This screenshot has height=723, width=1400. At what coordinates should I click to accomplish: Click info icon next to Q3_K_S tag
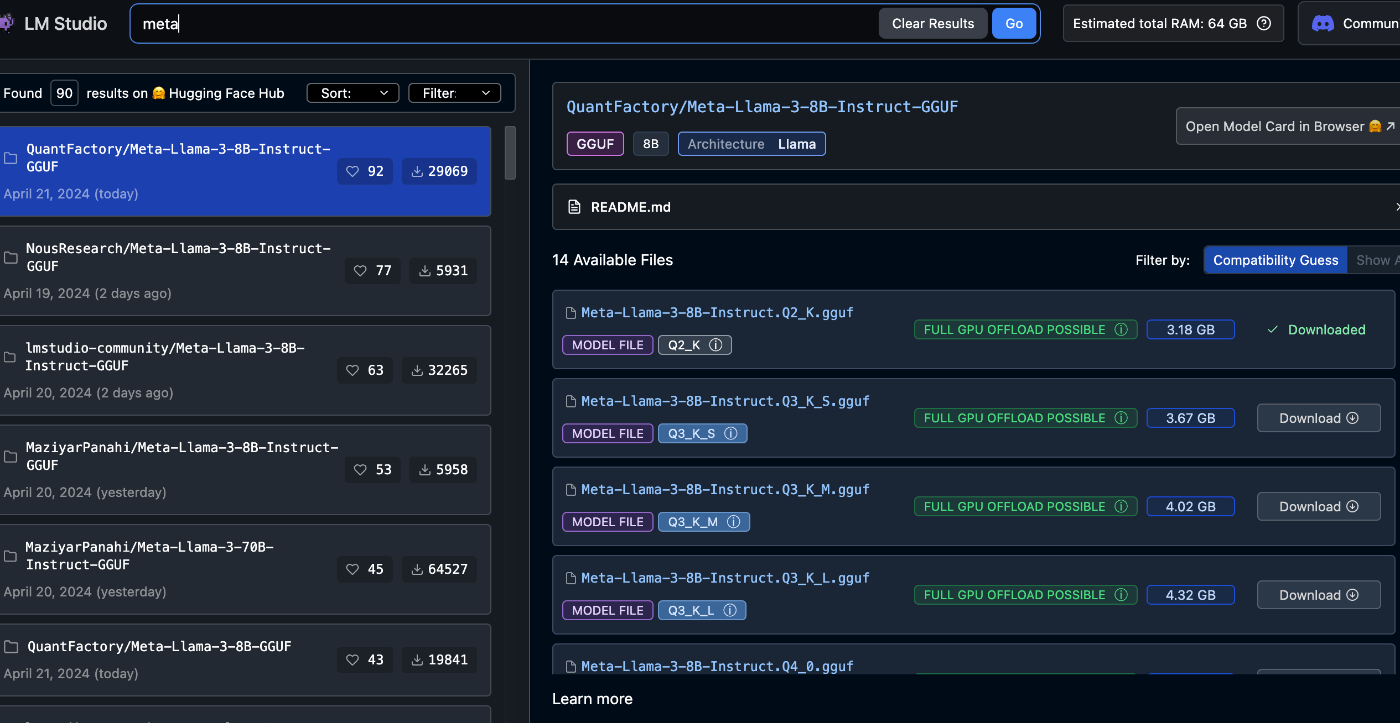(x=731, y=433)
